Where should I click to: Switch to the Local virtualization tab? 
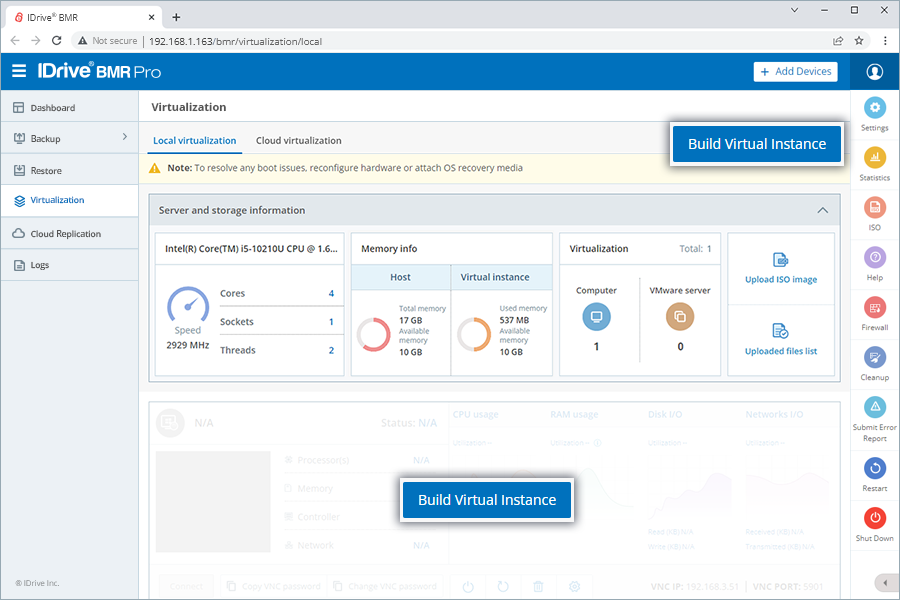[195, 141]
